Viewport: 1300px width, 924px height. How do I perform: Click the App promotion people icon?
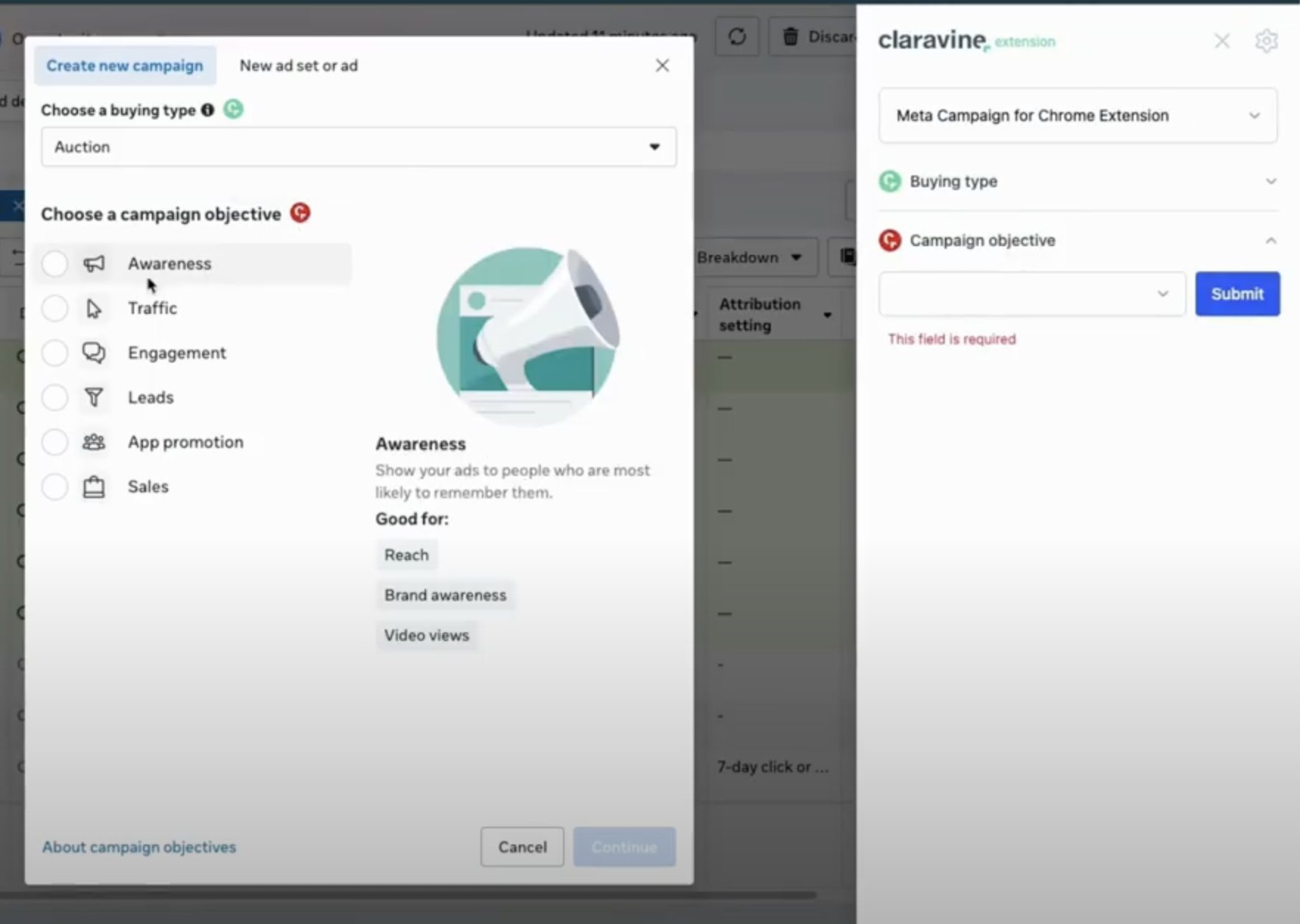coord(94,441)
